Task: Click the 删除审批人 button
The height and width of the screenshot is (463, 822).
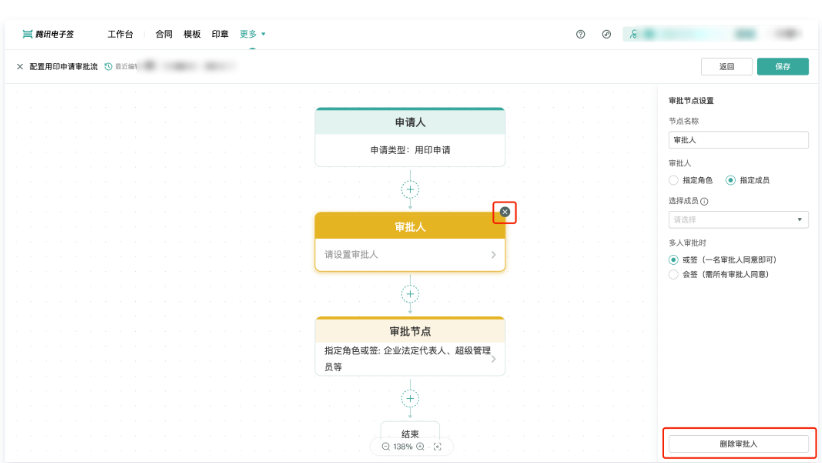Action: tap(738, 444)
